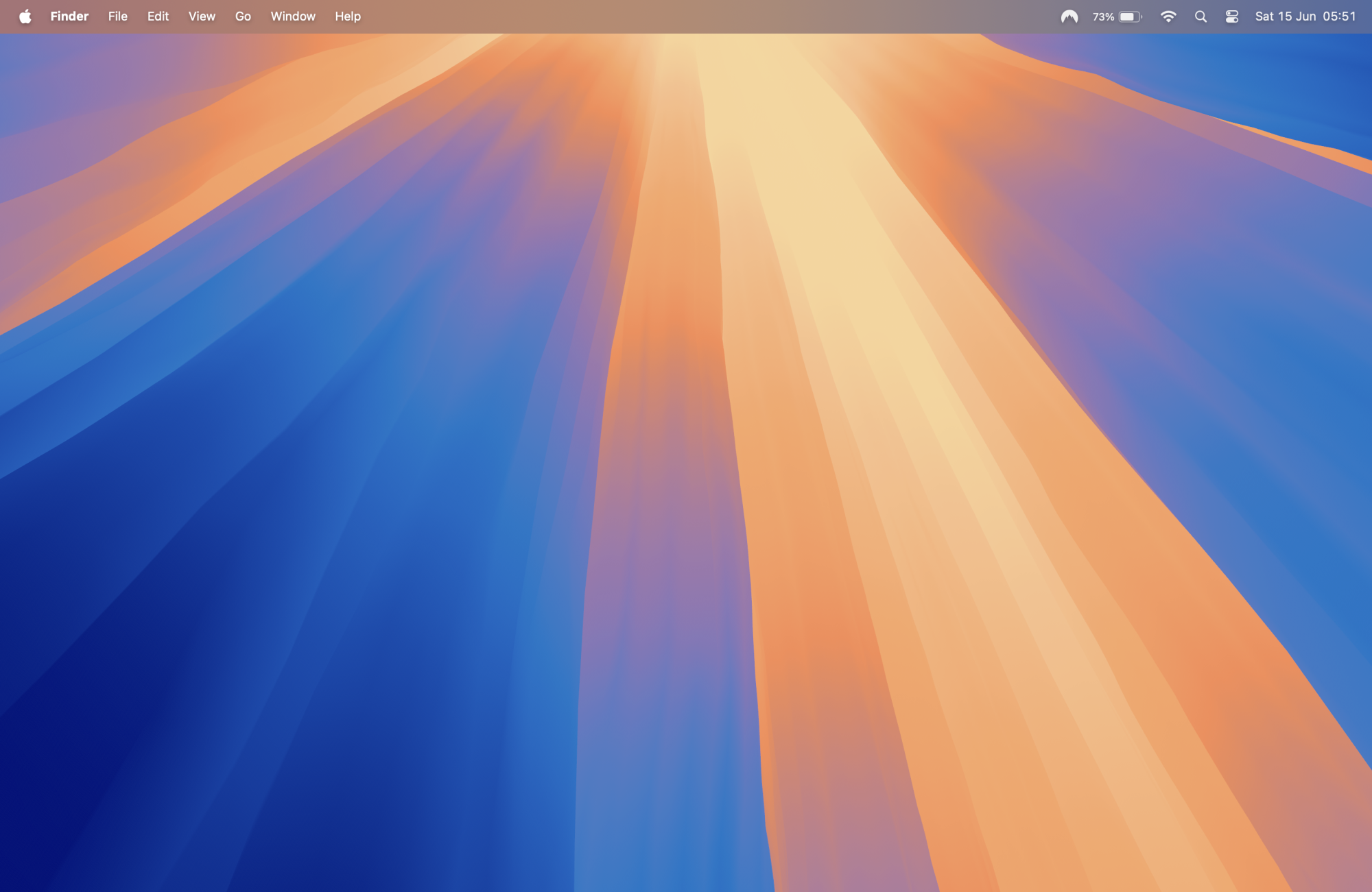This screenshot has height=892, width=1372.
Task: Open the Edit menu
Action: tap(158, 16)
